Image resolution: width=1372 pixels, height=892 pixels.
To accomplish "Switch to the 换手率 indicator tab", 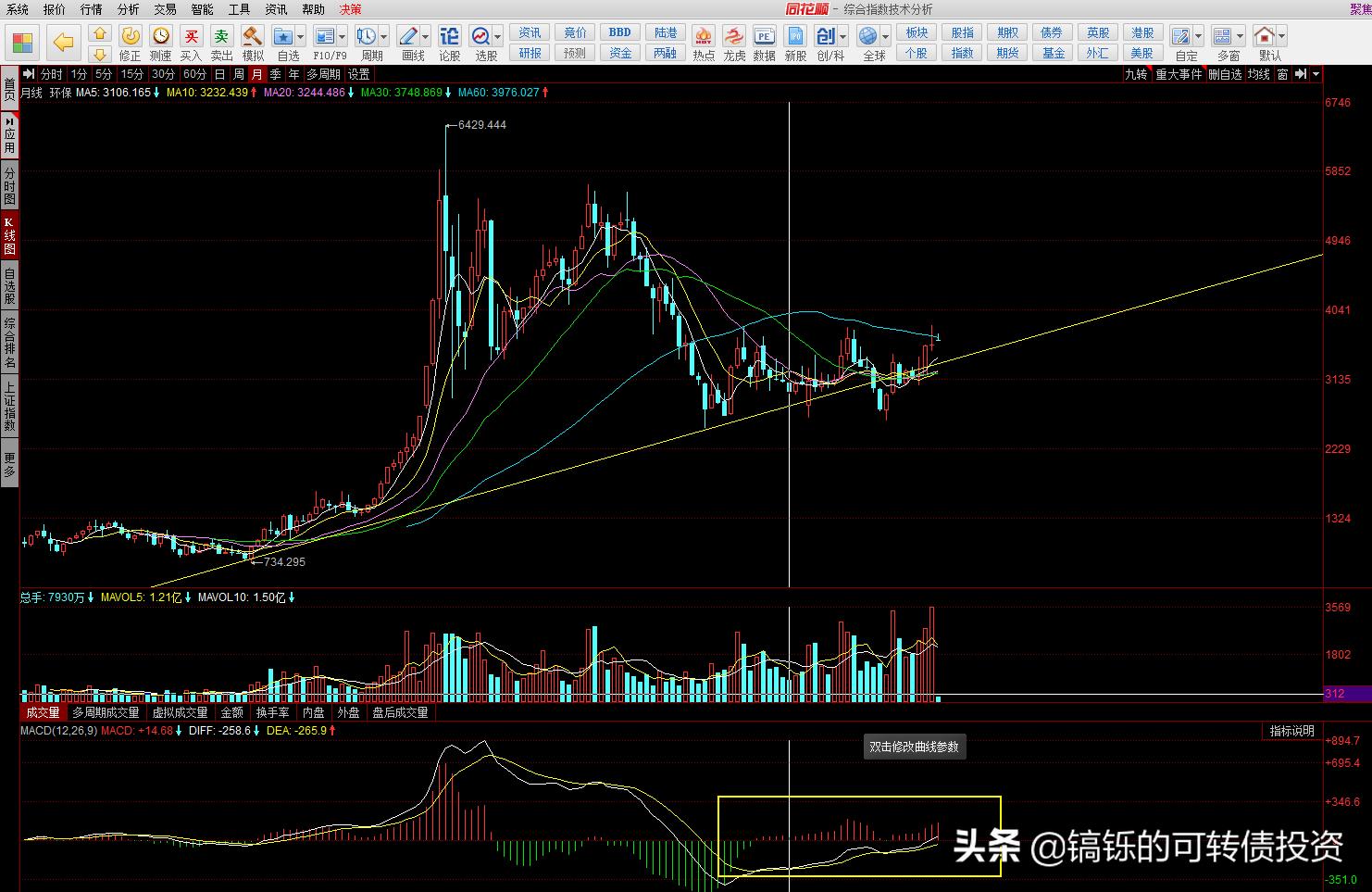I will tap(273, 712).
